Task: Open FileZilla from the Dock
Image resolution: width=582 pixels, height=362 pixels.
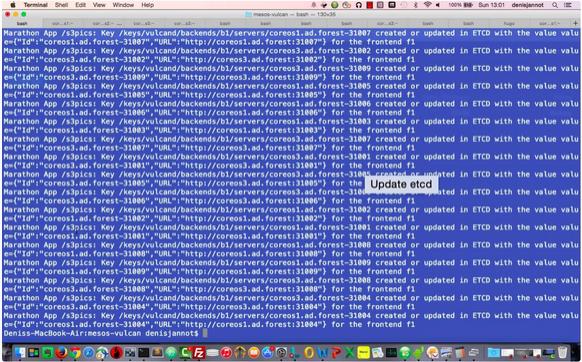Action: [x=199, y=352]
